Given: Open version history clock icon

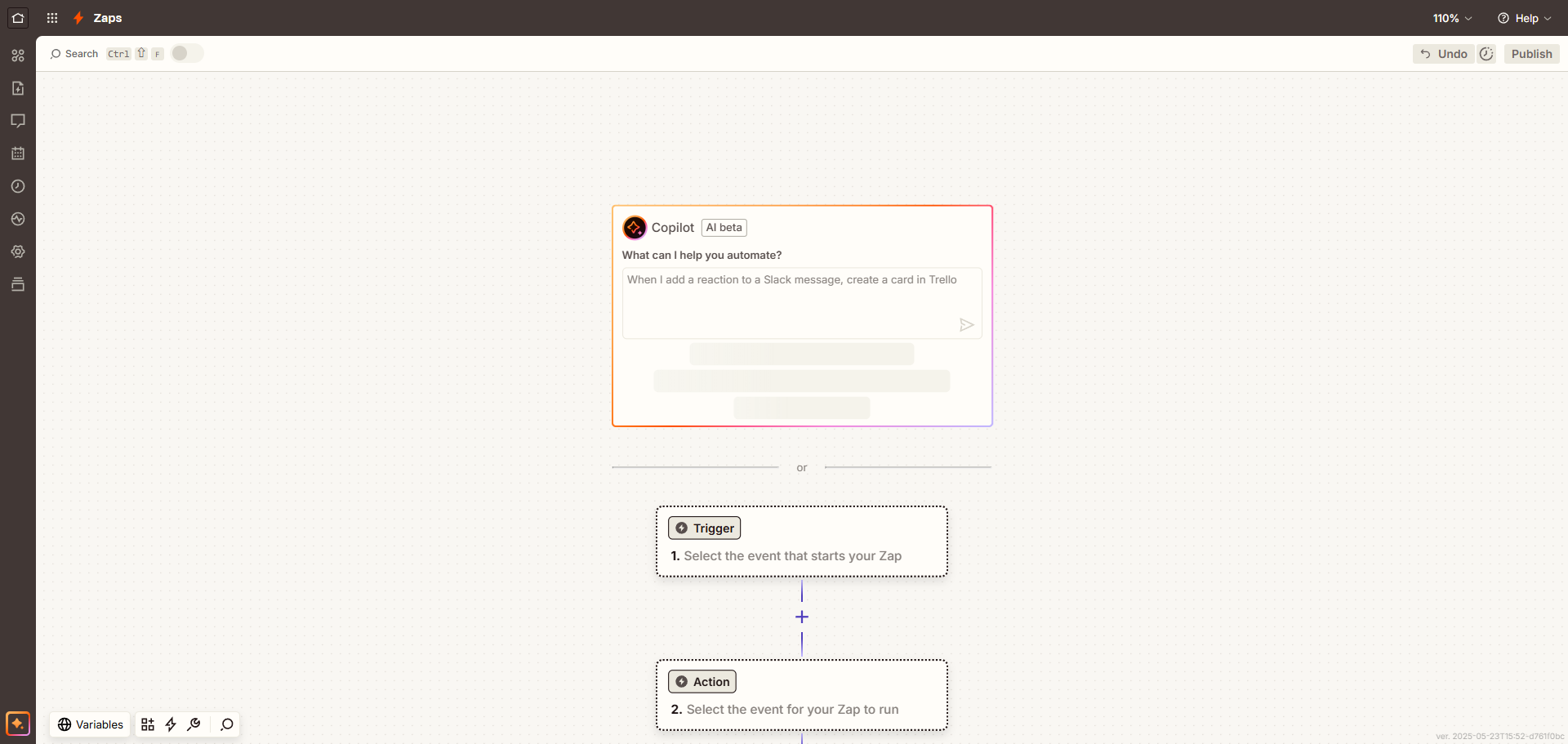Looking at the screenshot, I should click(1486, 54).
